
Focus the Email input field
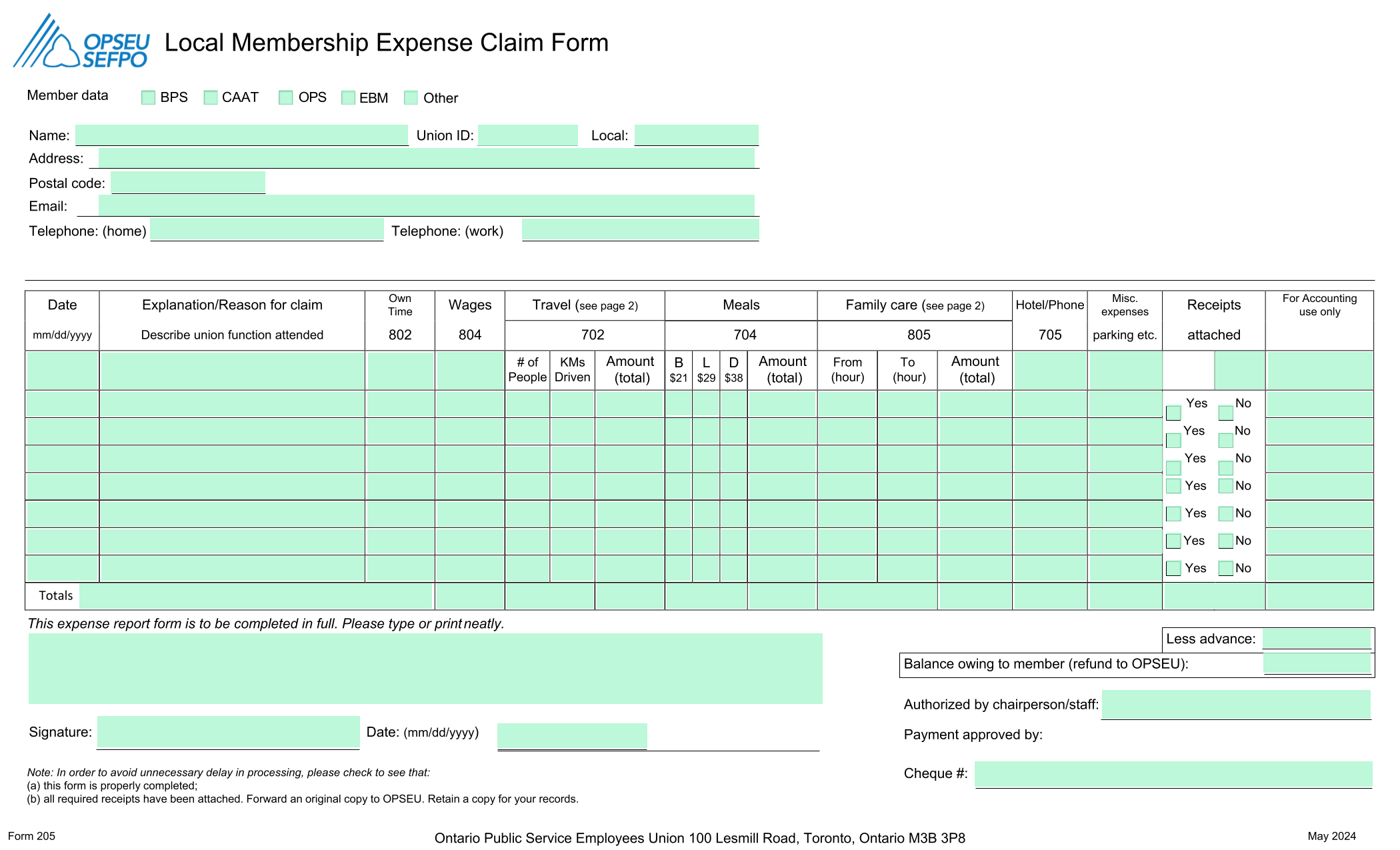(x=427, y=205)
